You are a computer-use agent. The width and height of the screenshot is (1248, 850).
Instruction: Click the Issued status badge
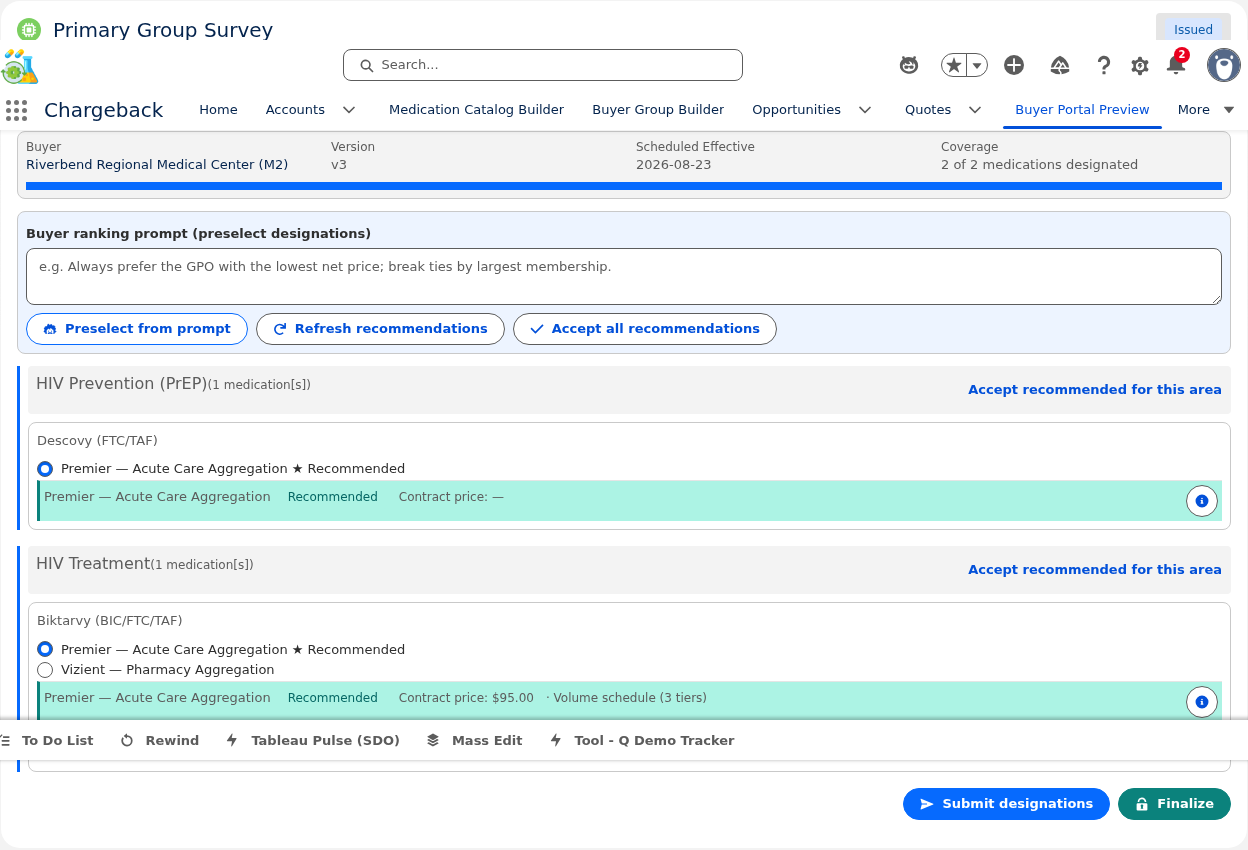pos(1193,30)
